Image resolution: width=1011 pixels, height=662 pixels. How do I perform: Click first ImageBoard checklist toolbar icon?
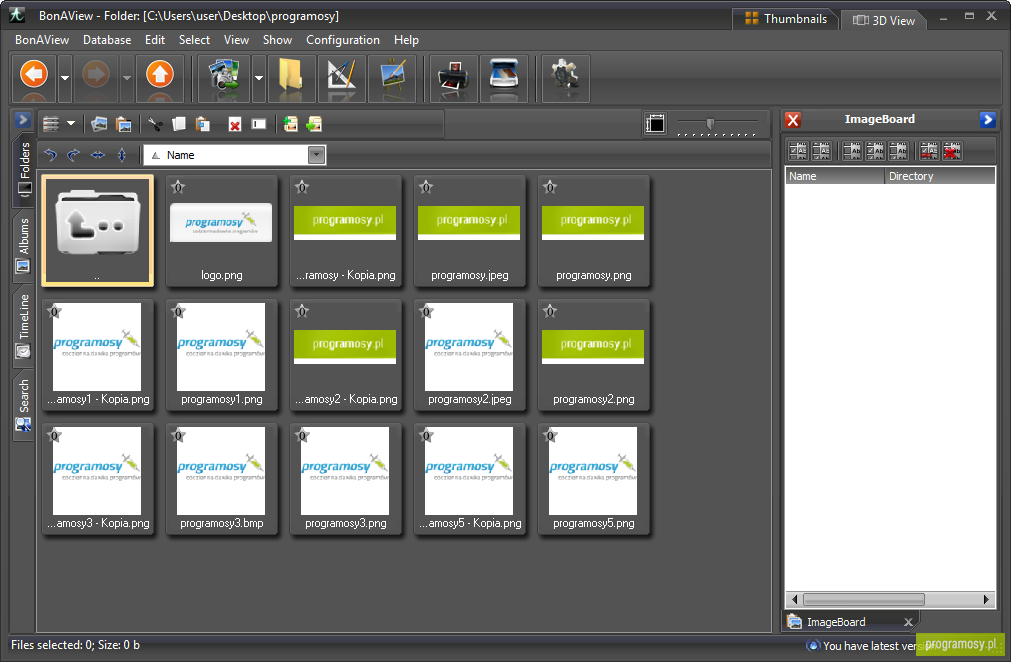point(798,151)
